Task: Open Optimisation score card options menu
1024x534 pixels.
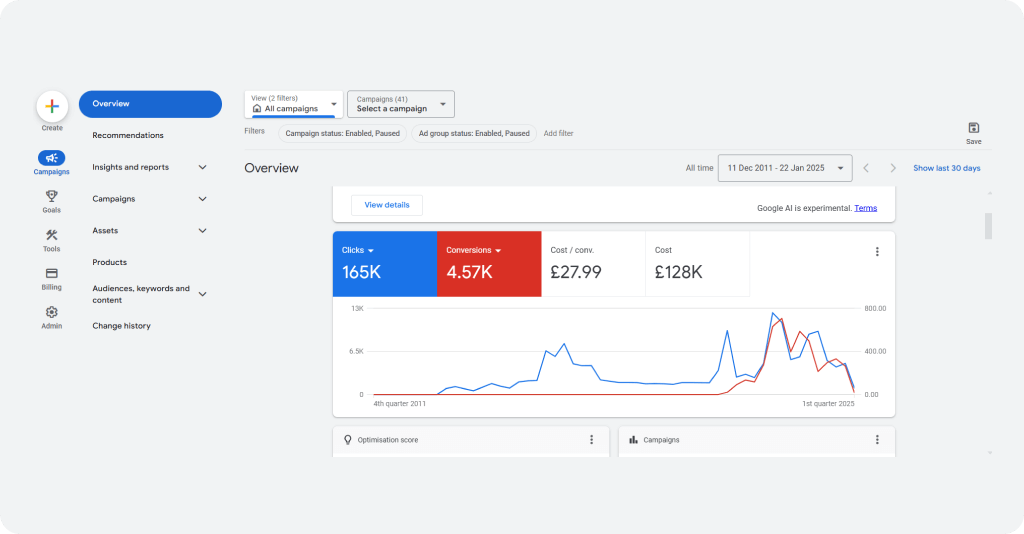Action: click(x=591, y=440)
